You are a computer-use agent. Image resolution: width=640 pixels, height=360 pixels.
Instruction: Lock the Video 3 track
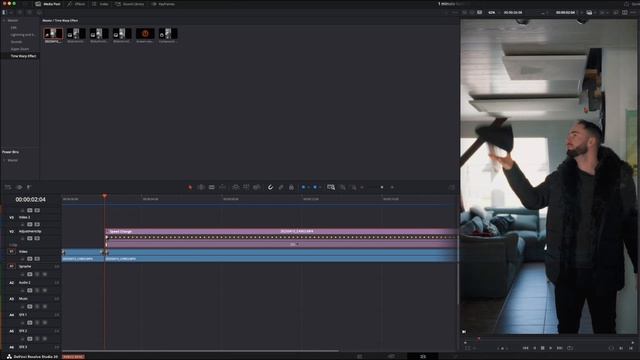point(23,224)
